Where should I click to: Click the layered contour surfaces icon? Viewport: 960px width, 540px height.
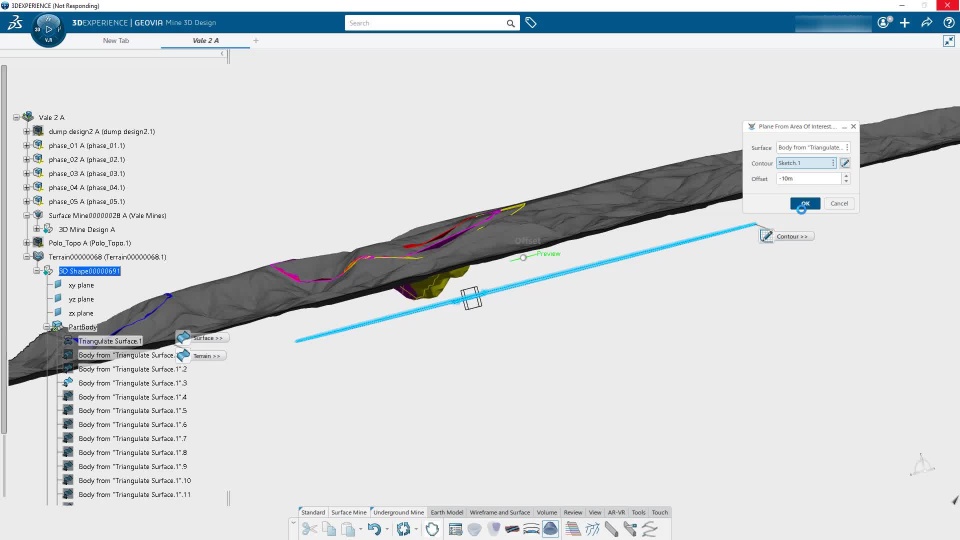(x=531, y=529)
